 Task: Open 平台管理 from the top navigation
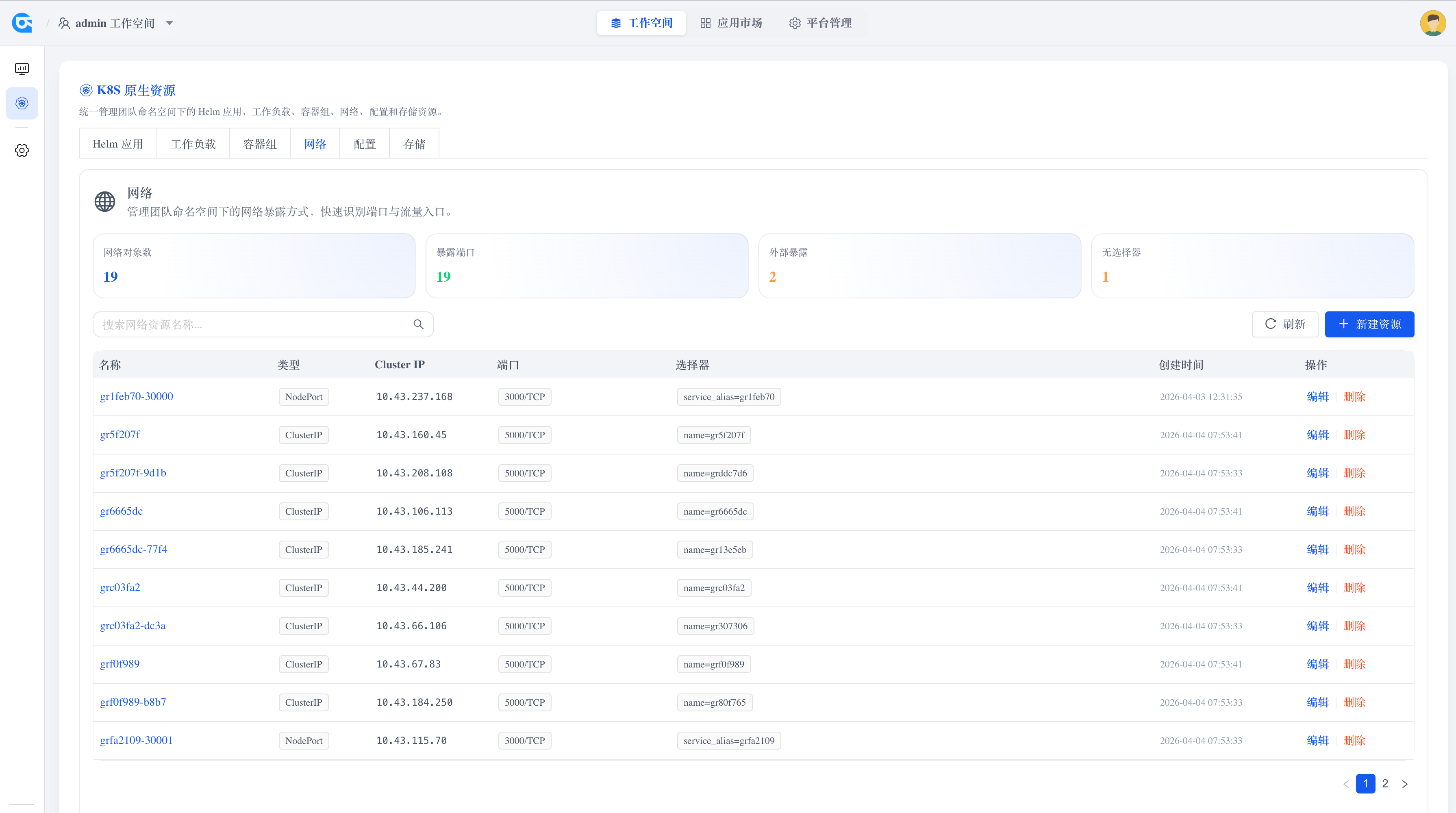click(821, 23)
